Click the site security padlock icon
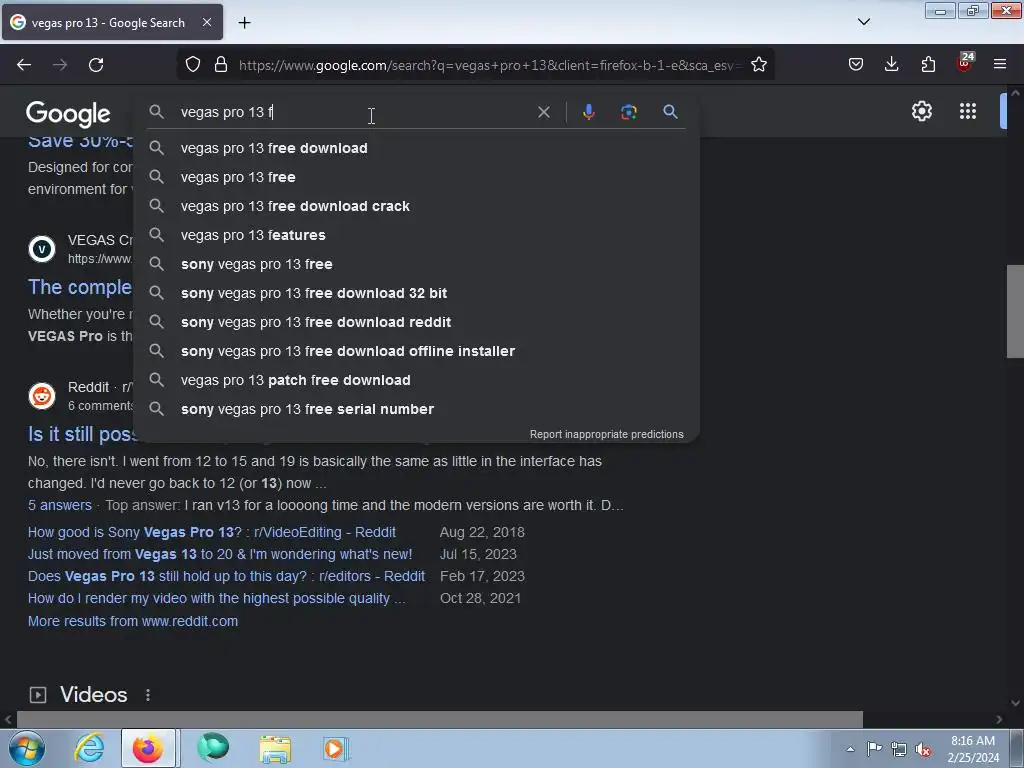The height and width of the screenshot is (768, 1024). click(x=221, y=65)
